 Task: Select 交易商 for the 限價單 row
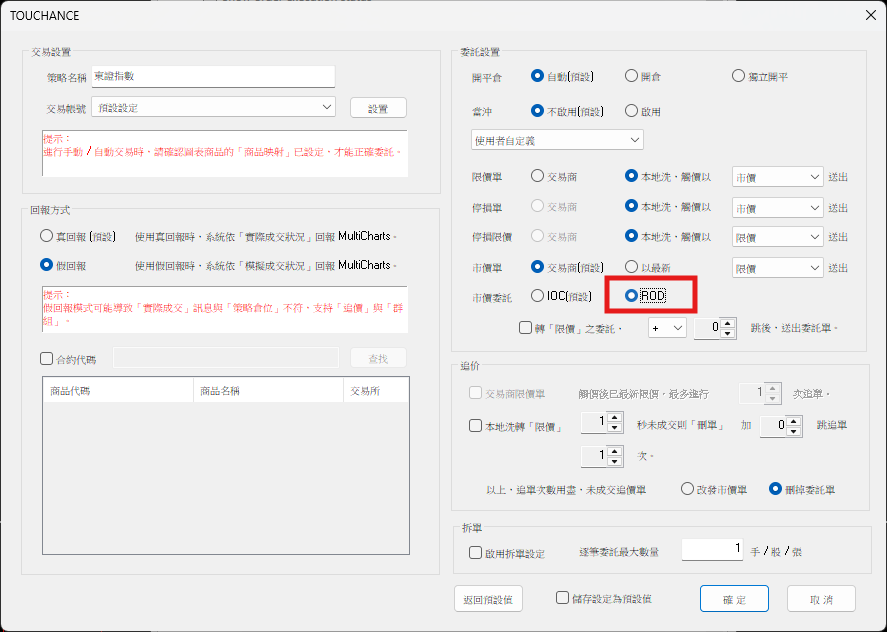(538, 176)
